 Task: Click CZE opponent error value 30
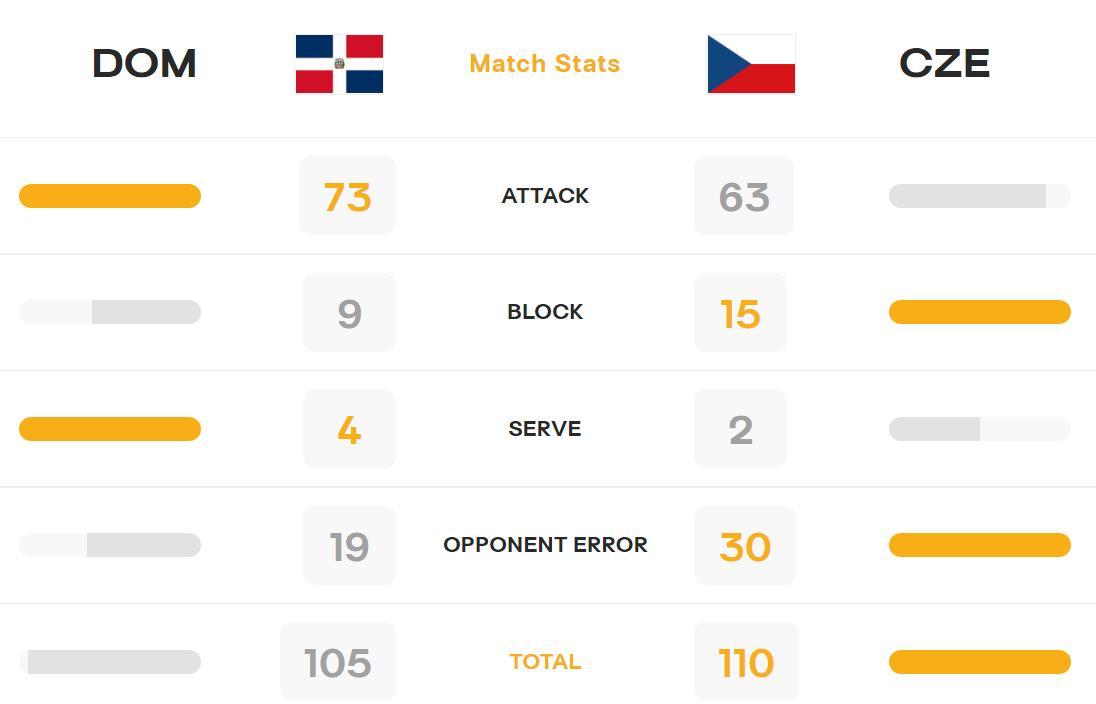[x=744, y=545]
